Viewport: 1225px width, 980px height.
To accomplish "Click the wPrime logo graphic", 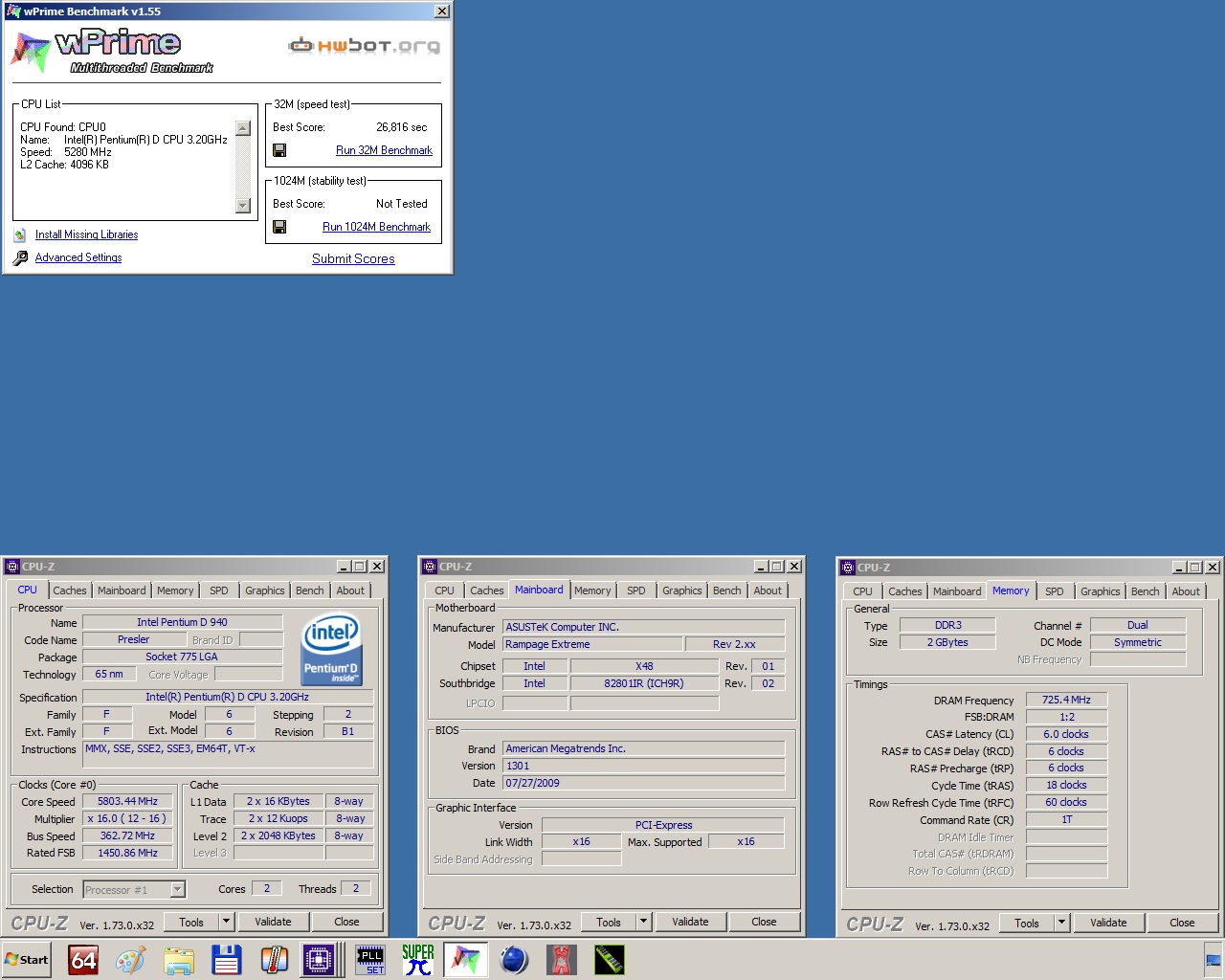I will click(112, 52).
